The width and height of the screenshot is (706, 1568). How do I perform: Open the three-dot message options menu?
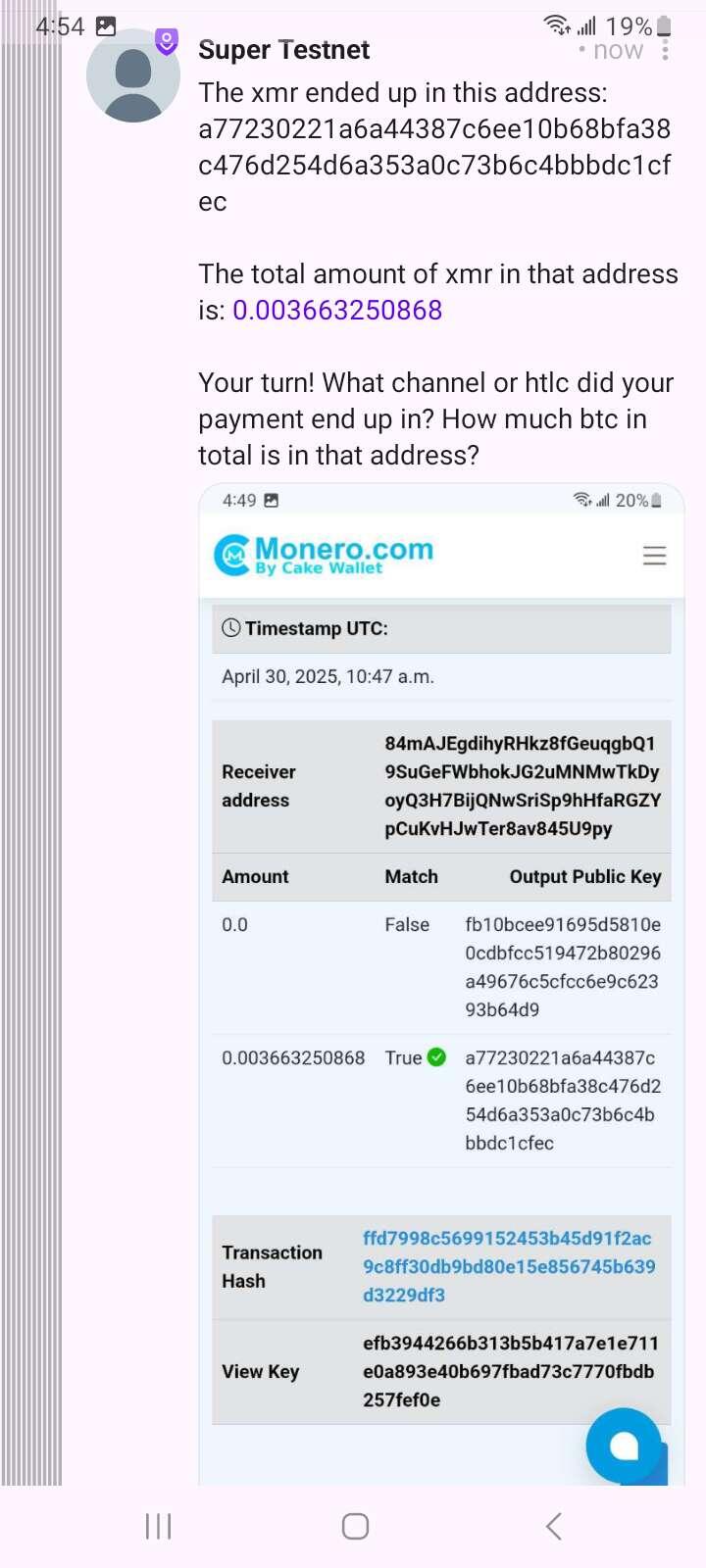pyautogui.click(x=666, y=49)
